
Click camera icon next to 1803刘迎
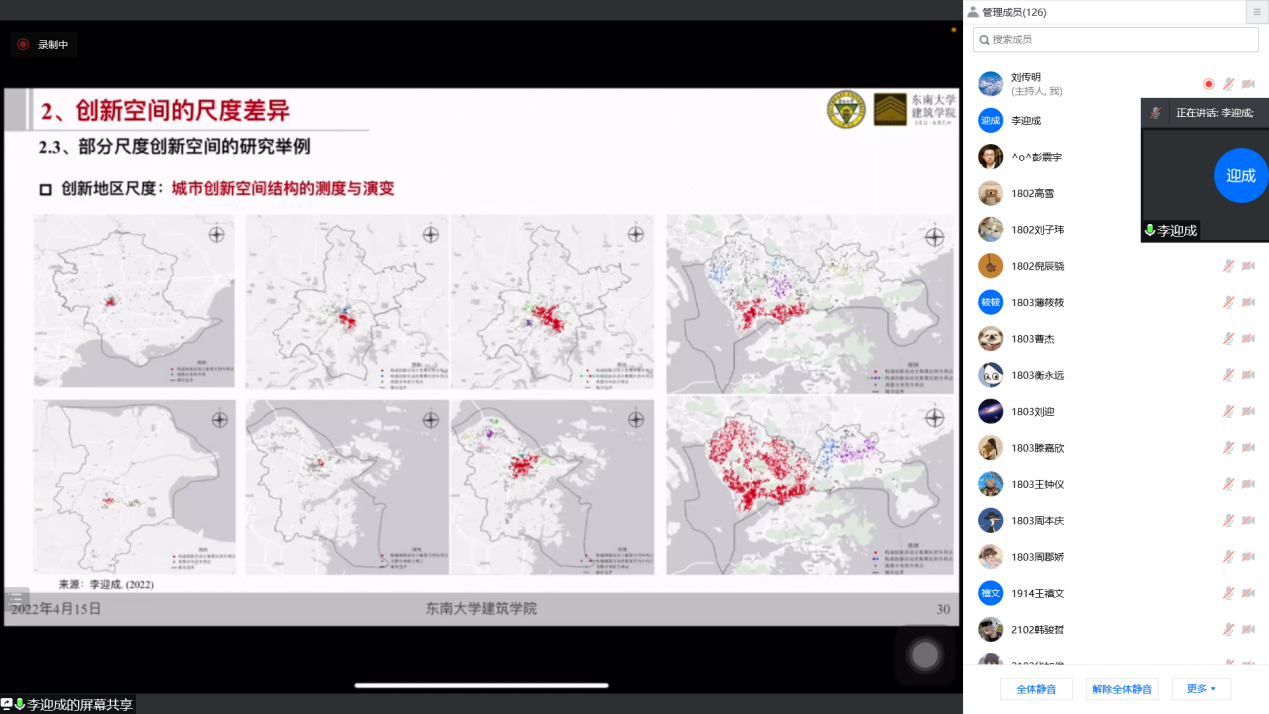[1248, 411]
